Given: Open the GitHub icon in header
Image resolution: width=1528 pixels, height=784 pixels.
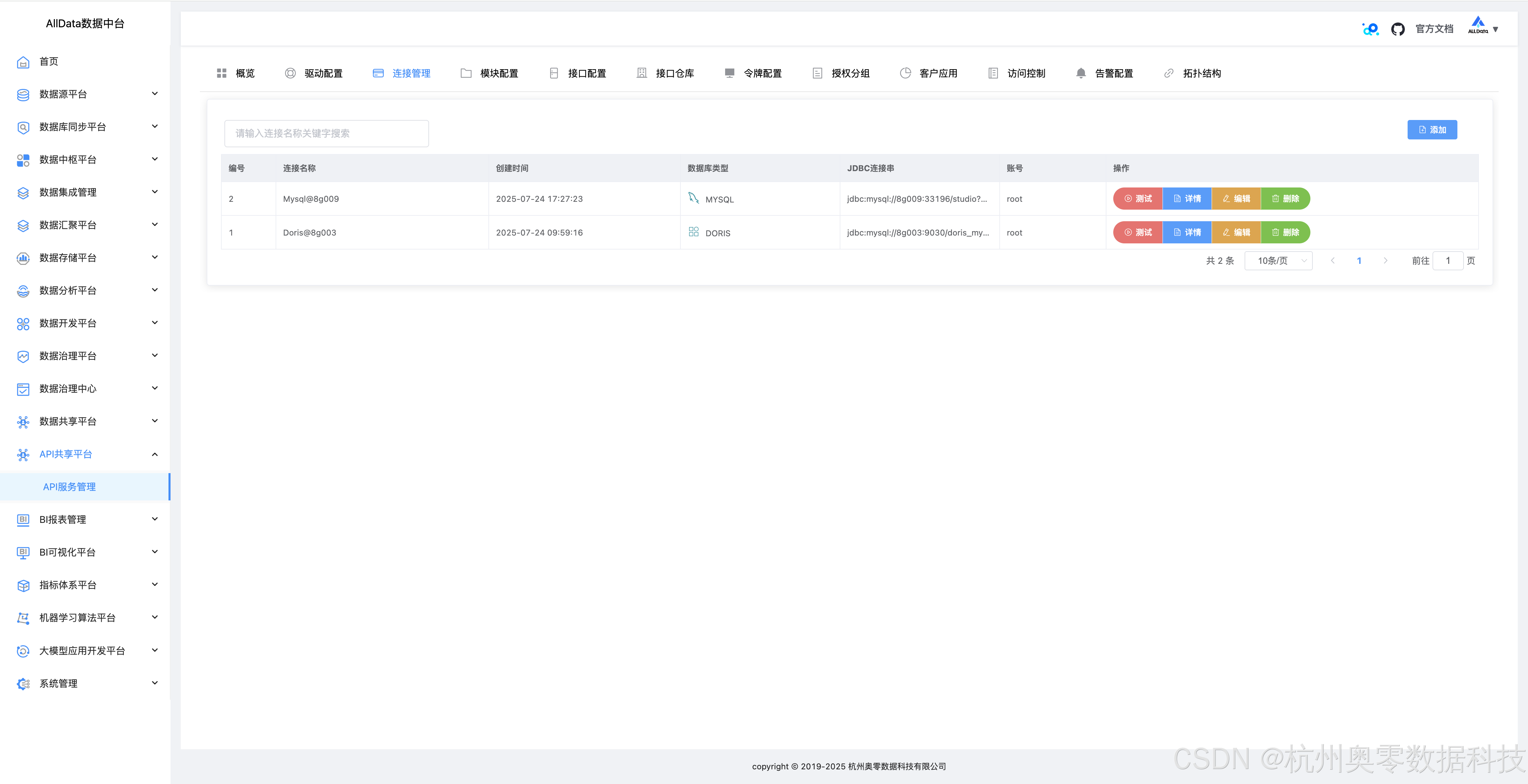Looking at the screenshot, I should click(1397, 29).
